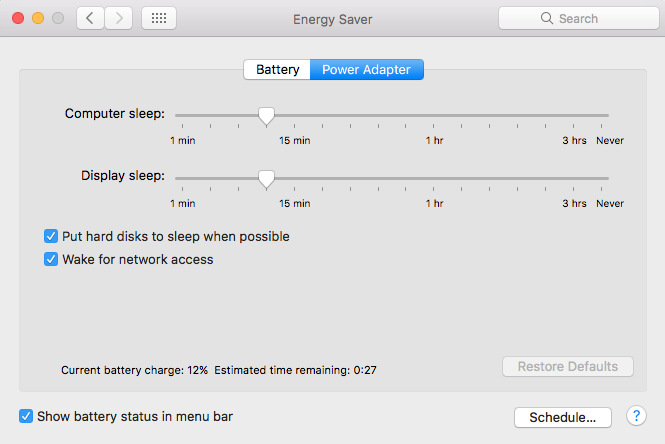Open the Schedule... dialog
665x444 pixels.
[x=563, y=417]
